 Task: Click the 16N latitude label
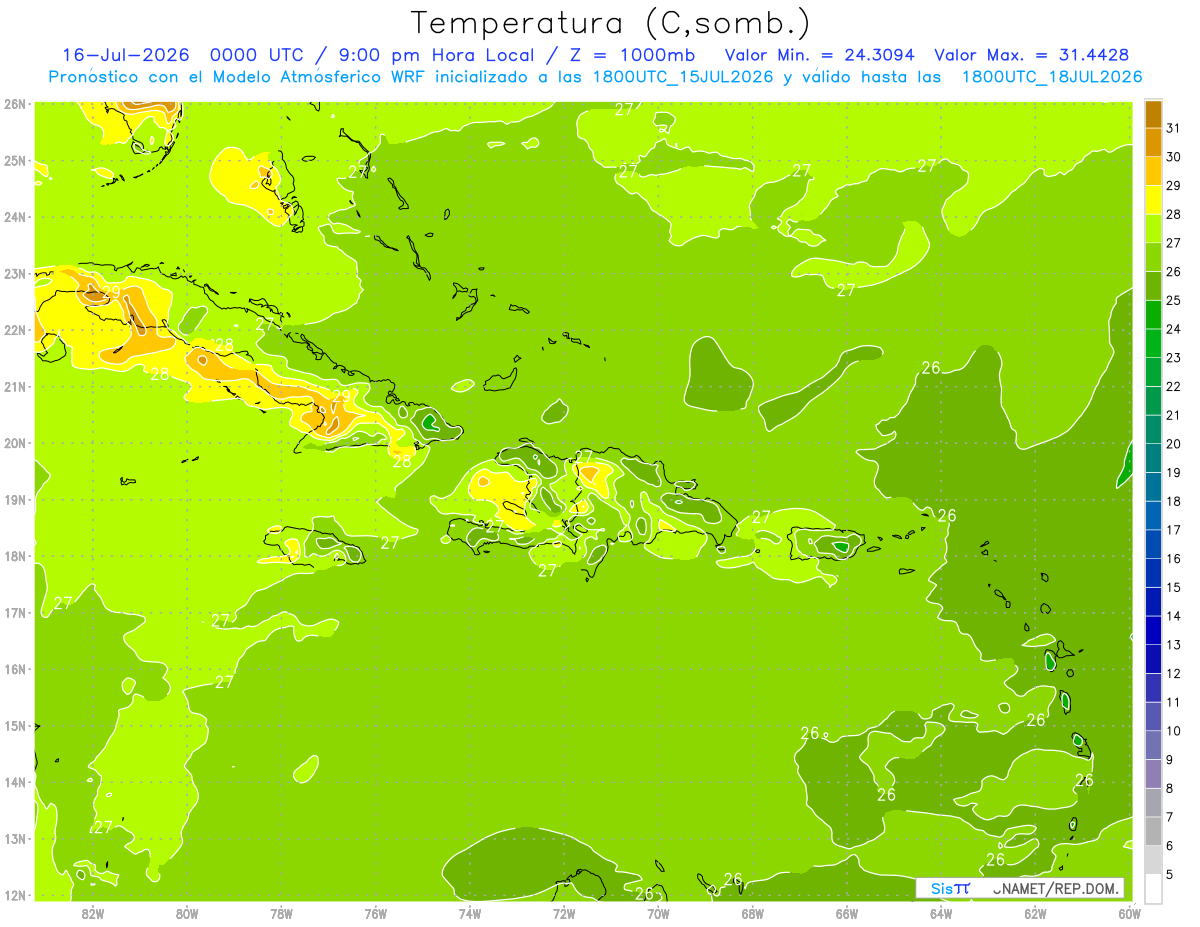pos(14,669)
